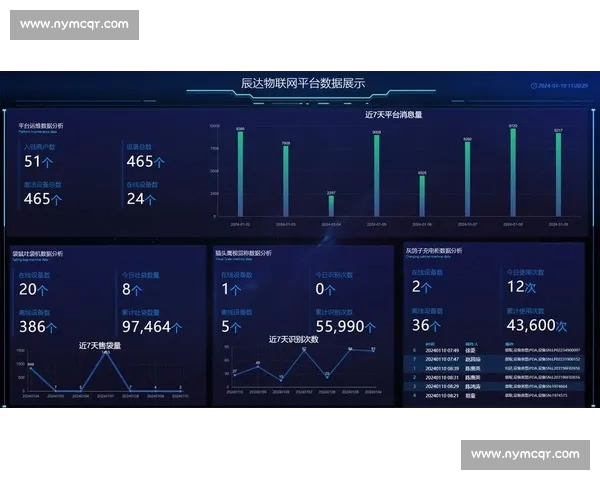Image resolution: width=600 pixels, height=480 pixels.
Task: Select the 386 offline devices value
Action: (41, 327)
